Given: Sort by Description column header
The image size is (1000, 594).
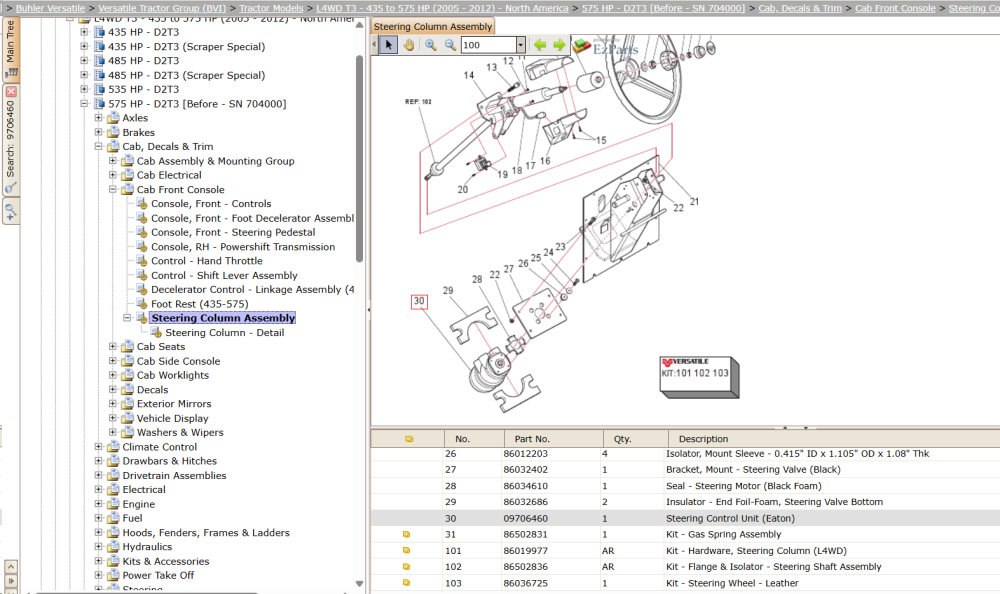Looking at the screenshot, I should coord(834,438).
